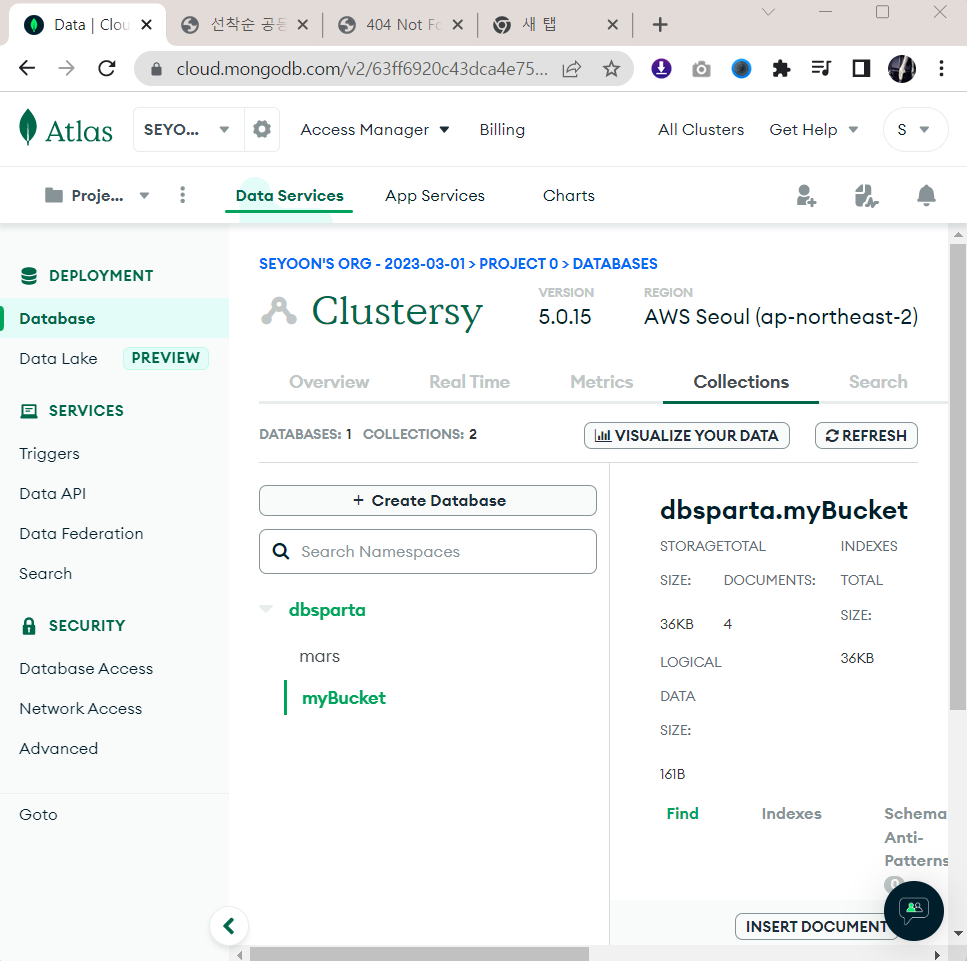
Task: Click the browser back arrow
Action: (27, 68)
